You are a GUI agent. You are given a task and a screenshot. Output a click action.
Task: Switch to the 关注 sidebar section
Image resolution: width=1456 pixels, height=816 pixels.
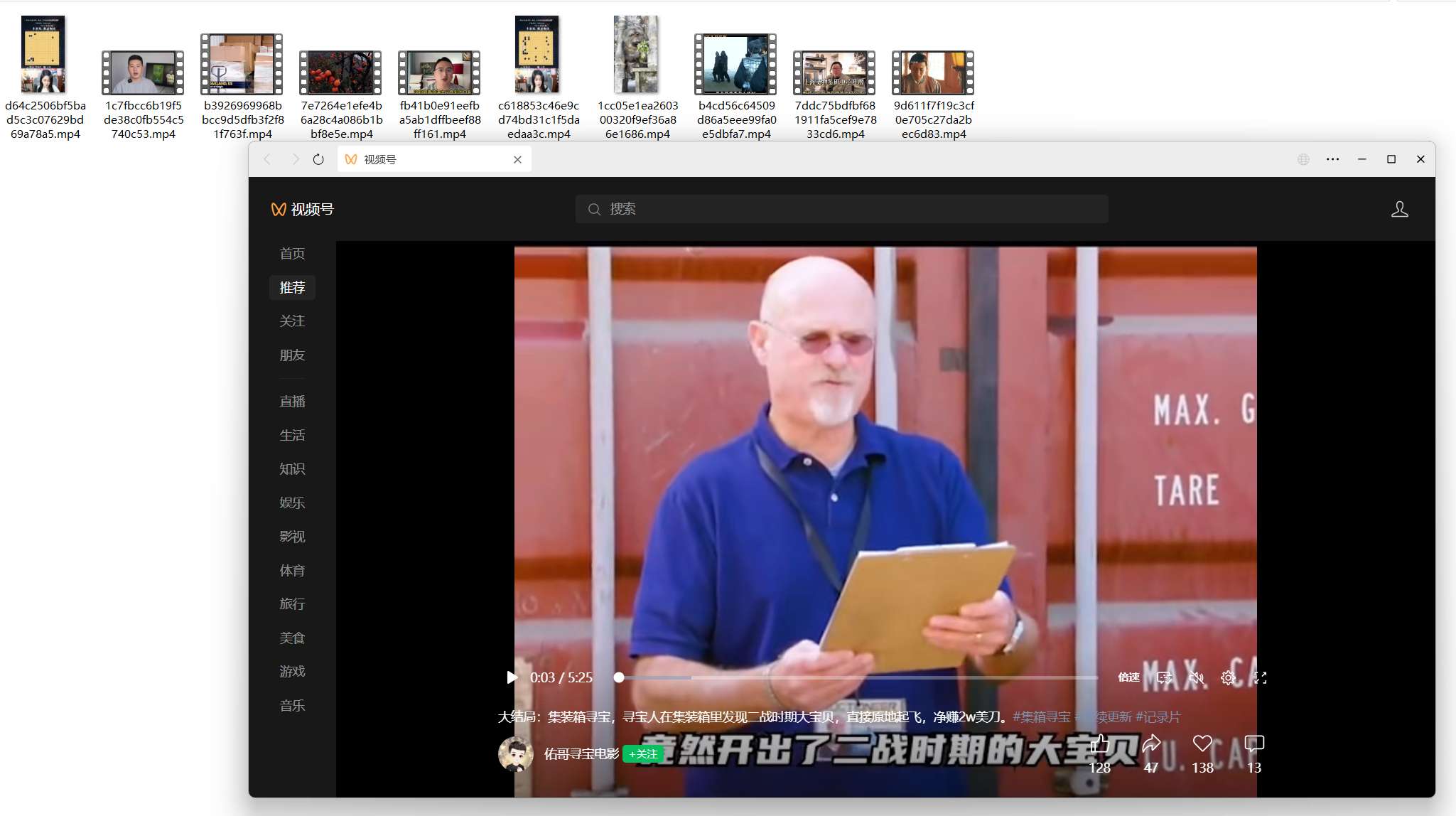(292, 321)
